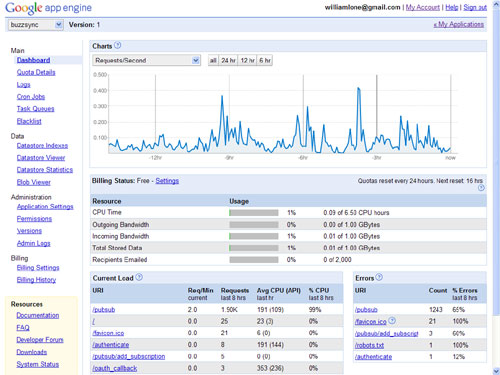Open Permissions page
The height and width of the screenshot is (375, 500).
coord(34,219)
